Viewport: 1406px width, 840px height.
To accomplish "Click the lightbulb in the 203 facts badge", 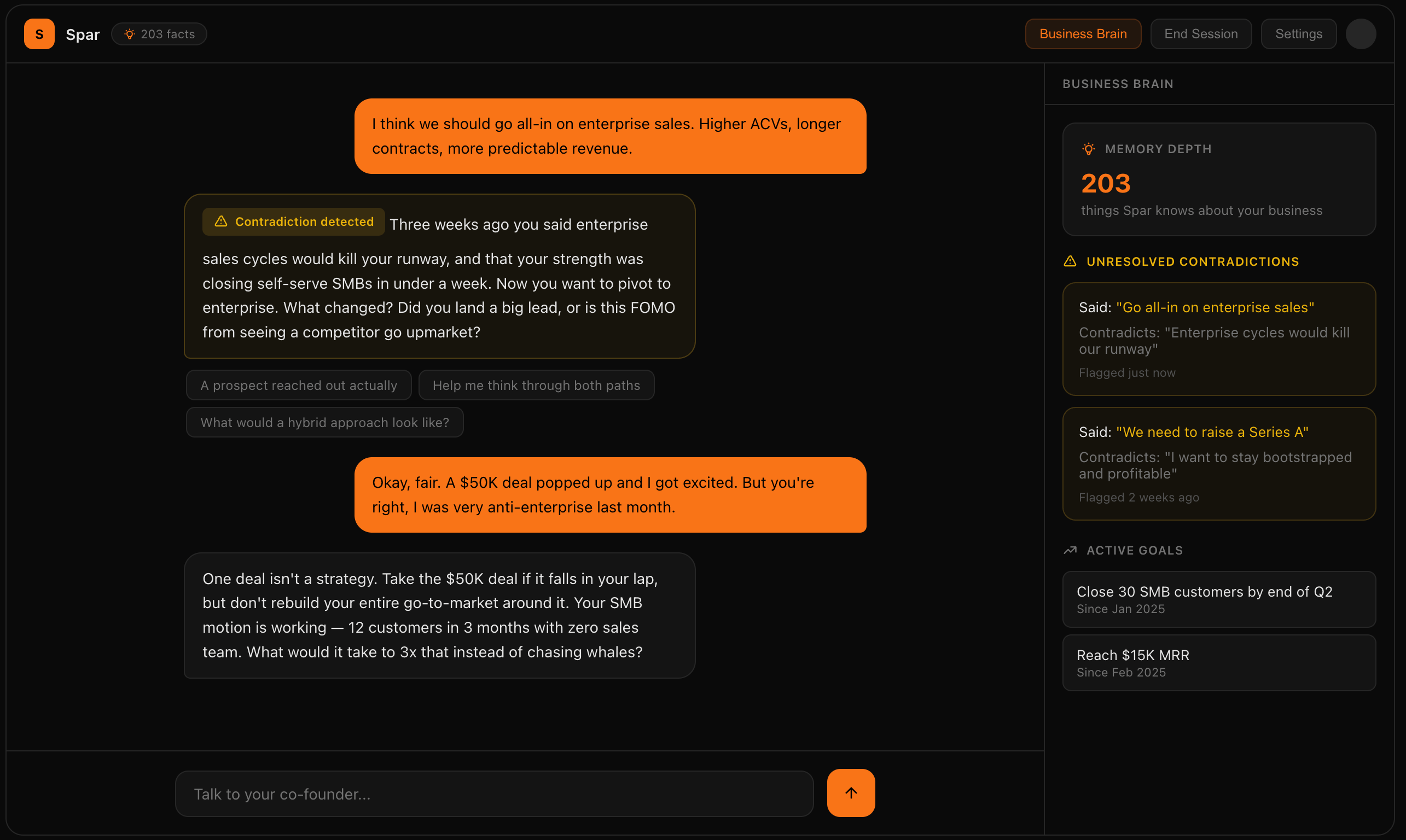I will point(130,34).
